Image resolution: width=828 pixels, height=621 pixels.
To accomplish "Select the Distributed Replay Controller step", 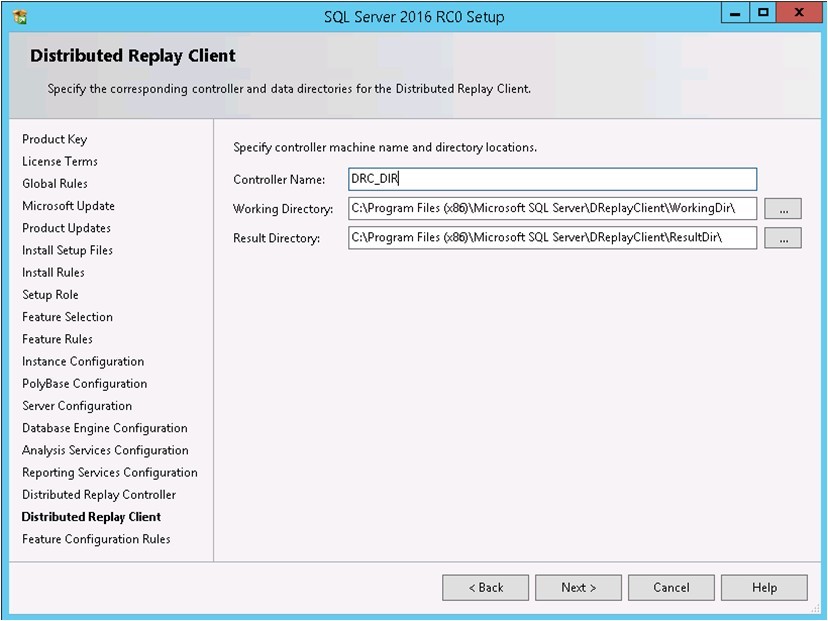I will coord(99,494).
